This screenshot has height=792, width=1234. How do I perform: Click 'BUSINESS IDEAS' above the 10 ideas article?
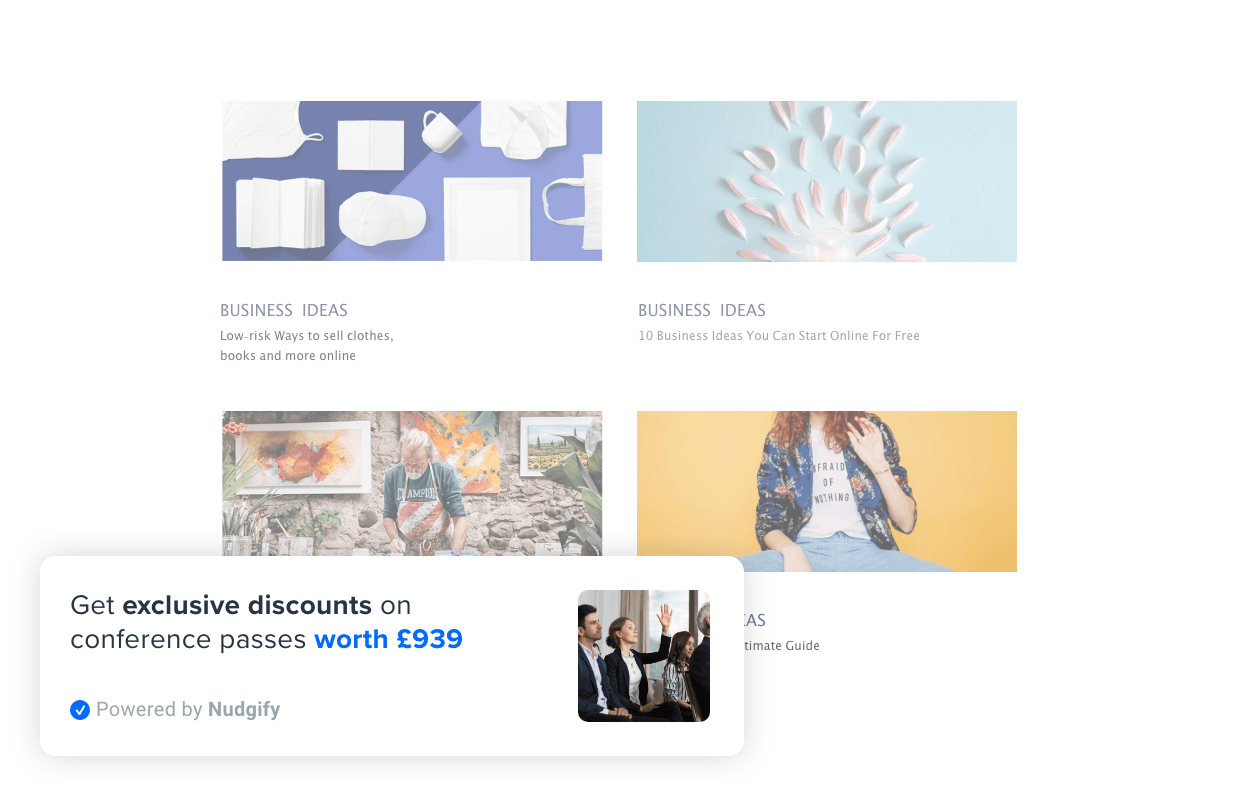[702, 310]
